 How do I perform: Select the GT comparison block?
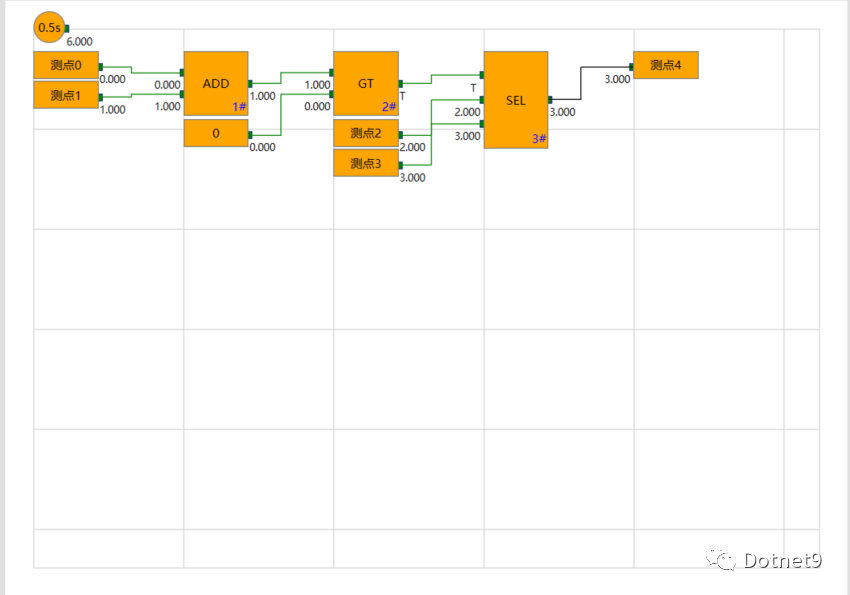[366, 83]
